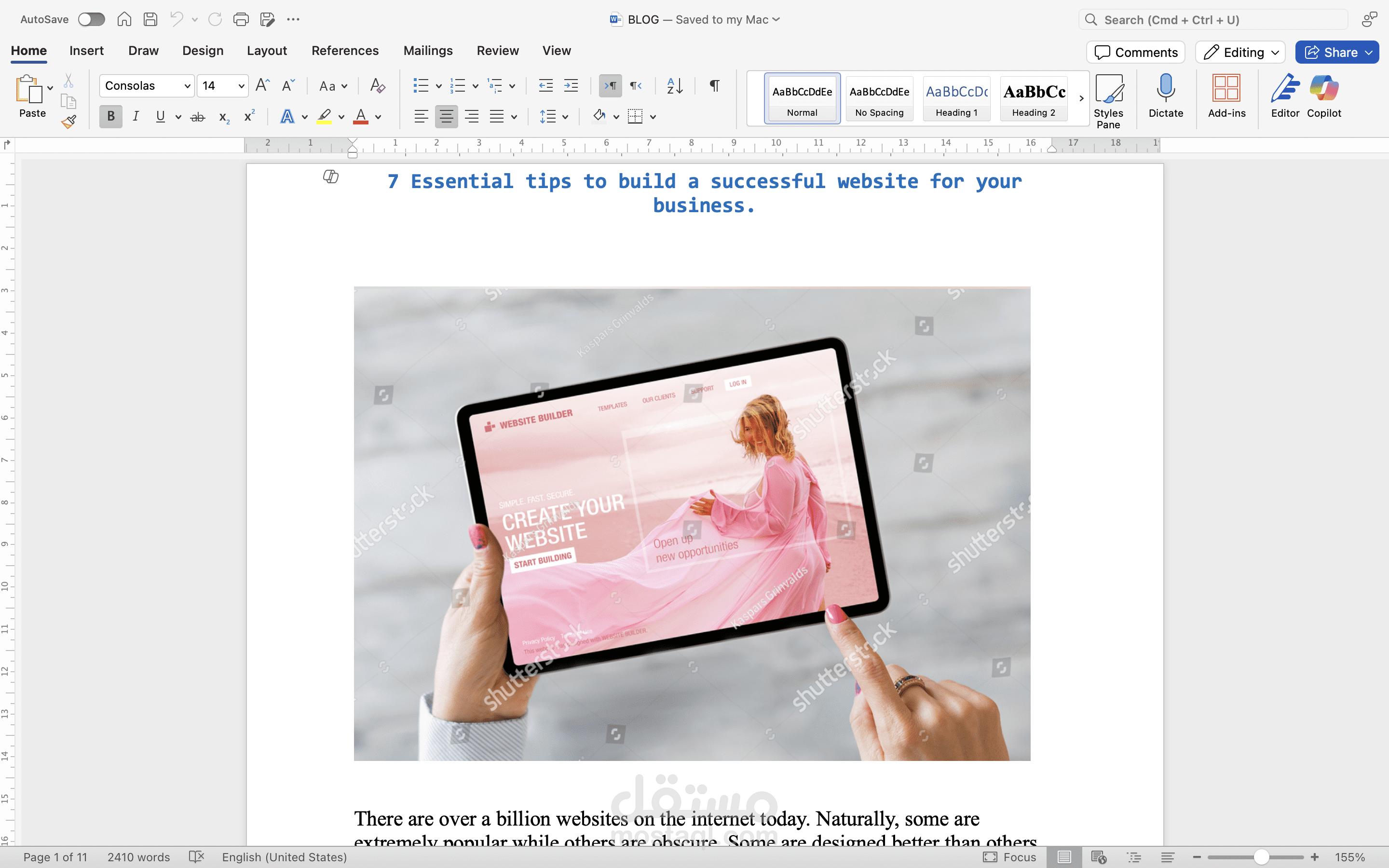
Task: Start Dictate with the microphone icon
Action: tap(1166, 96)
